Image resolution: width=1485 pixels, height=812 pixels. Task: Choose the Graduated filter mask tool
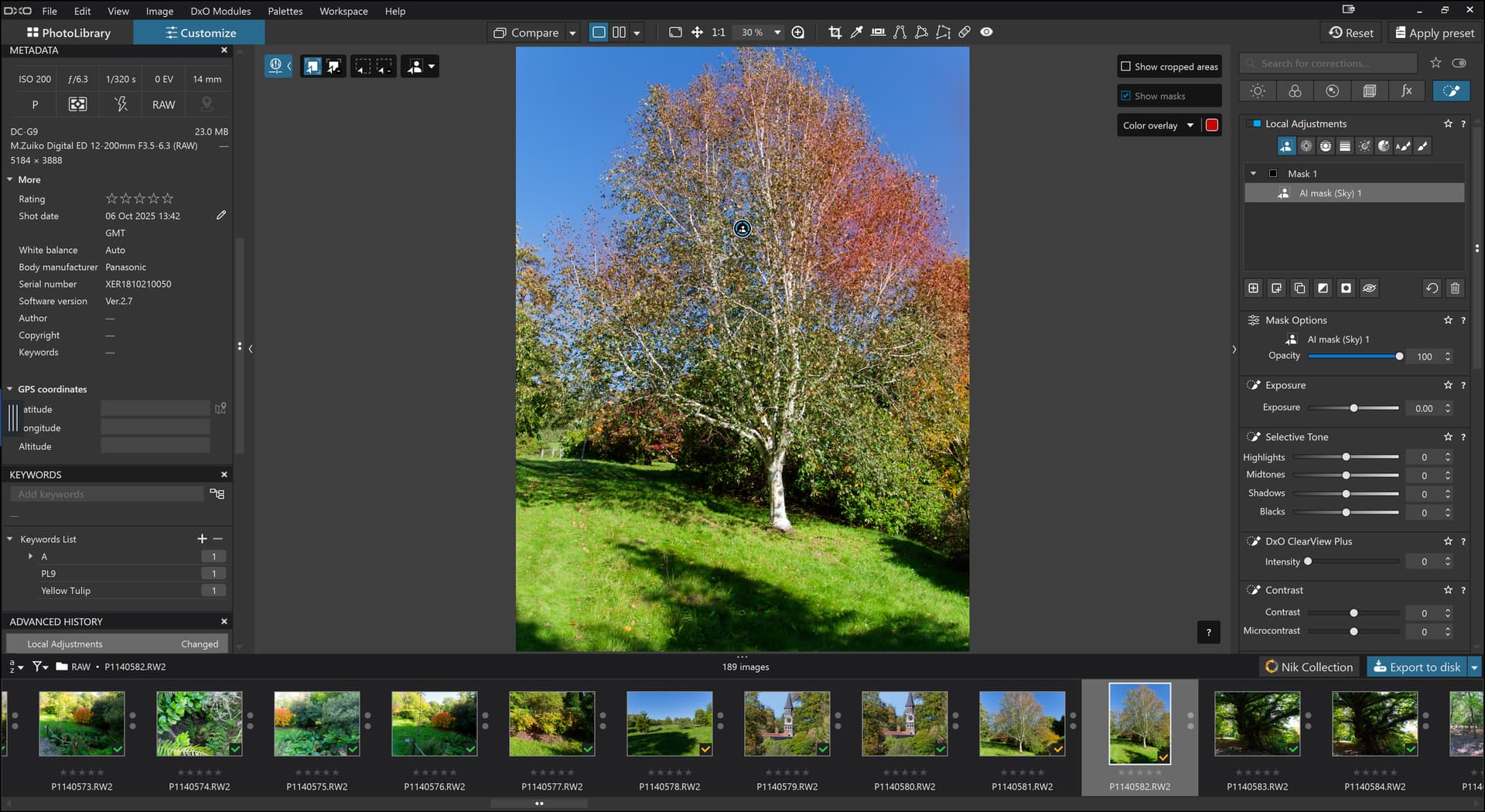[x=1345, y=146]
